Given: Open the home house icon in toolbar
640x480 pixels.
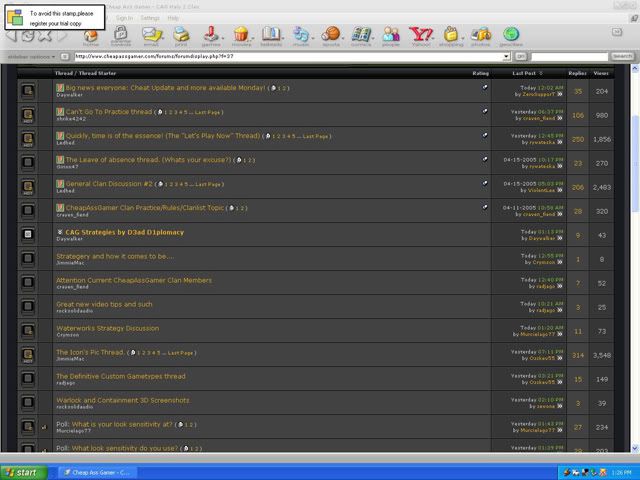Looking at the screenshot, I should click(91, 35).
